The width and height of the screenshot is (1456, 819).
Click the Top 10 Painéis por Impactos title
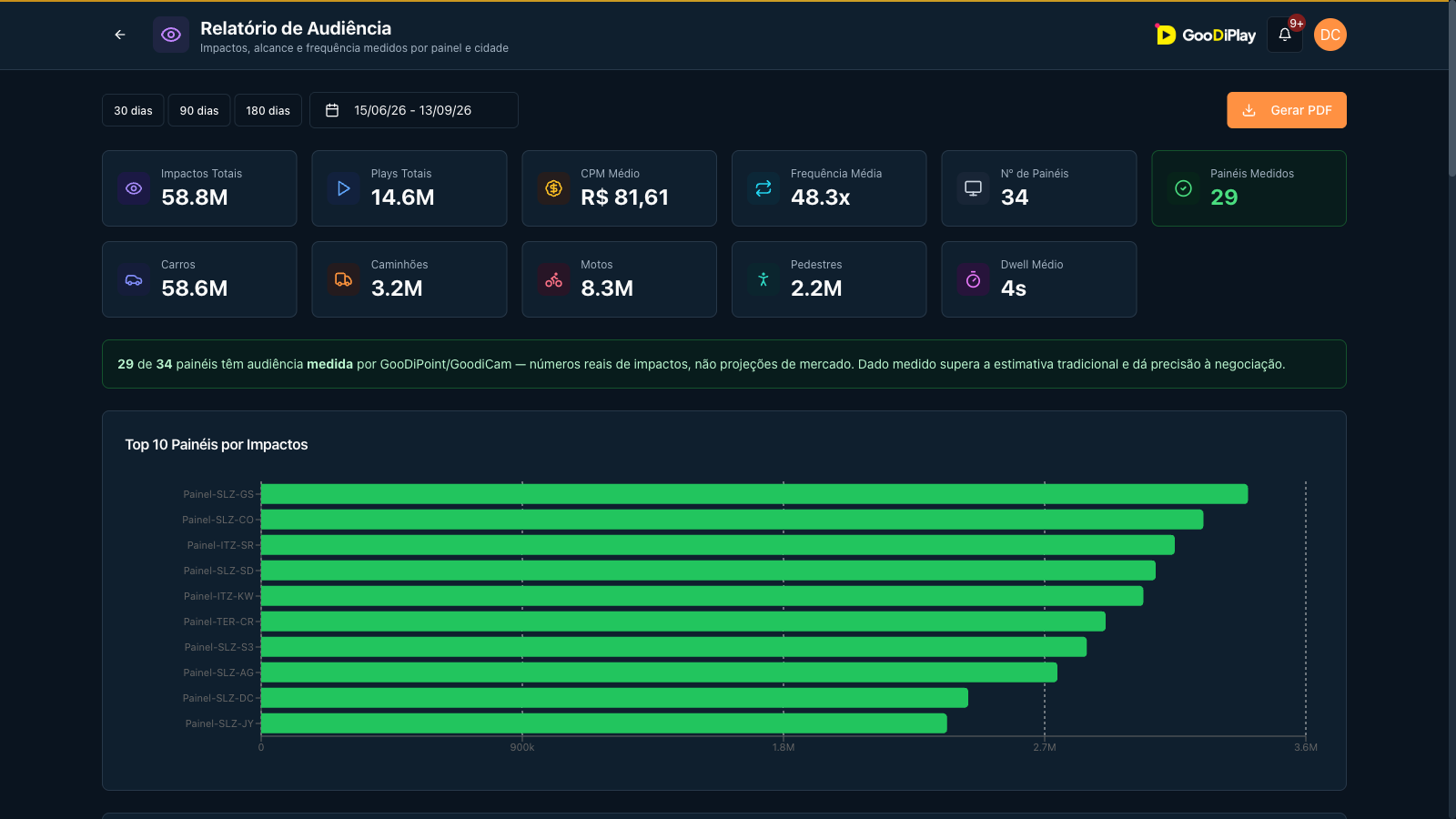click(x=217, y=445)
